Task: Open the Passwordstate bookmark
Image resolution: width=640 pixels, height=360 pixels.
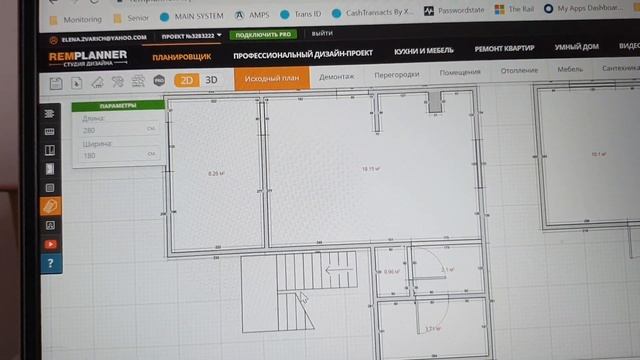Action: 454,10
